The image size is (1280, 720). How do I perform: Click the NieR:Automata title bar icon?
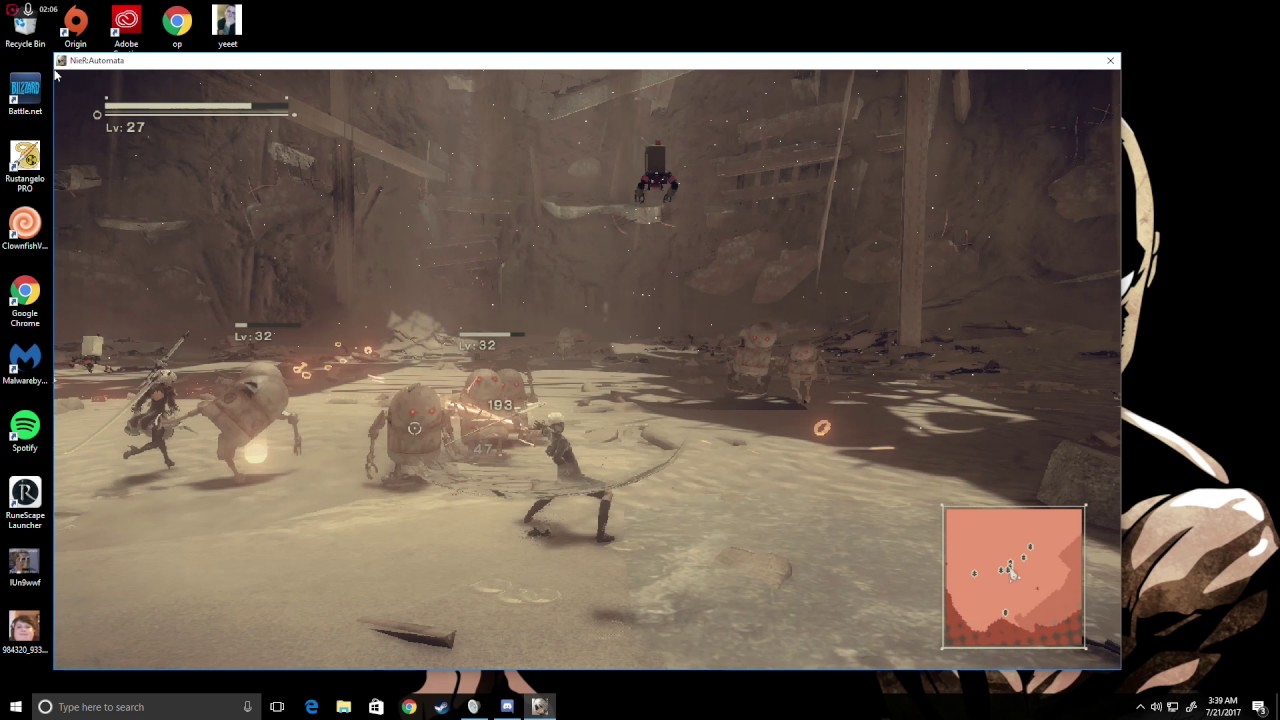(61, 61)
